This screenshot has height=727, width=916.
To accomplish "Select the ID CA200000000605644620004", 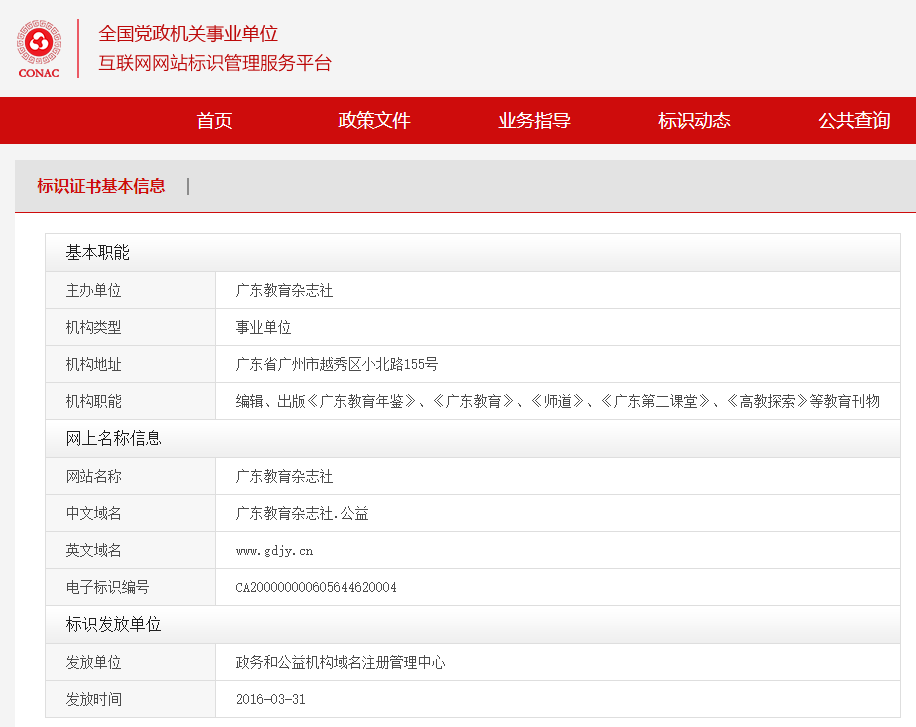I will [x=316, y=587].
